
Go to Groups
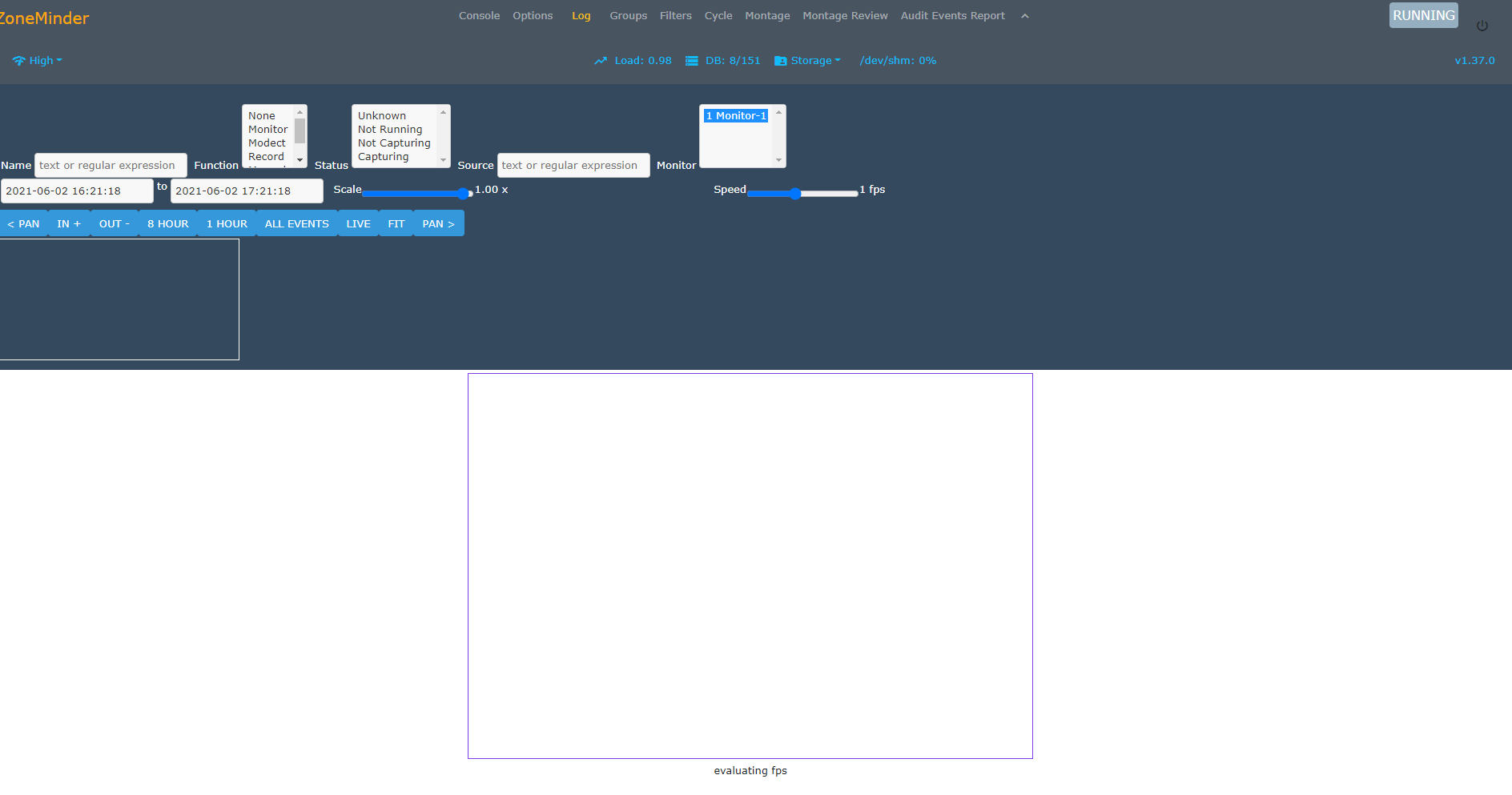[x=628, y=15]
